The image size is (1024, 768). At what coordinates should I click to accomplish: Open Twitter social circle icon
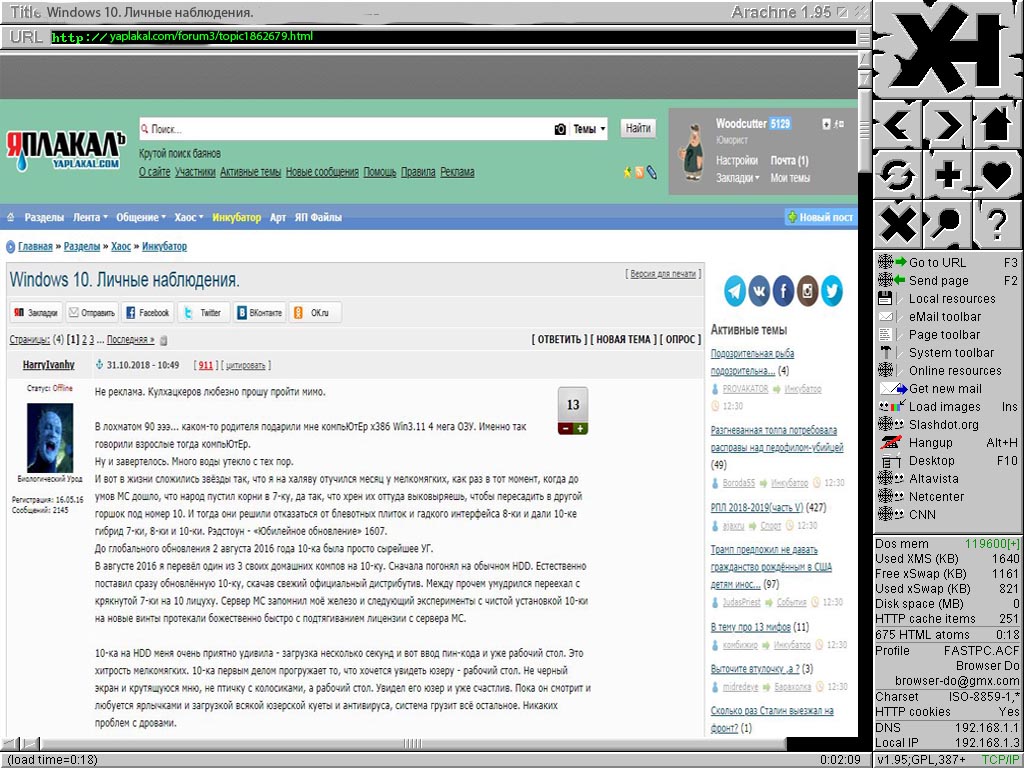831,291
